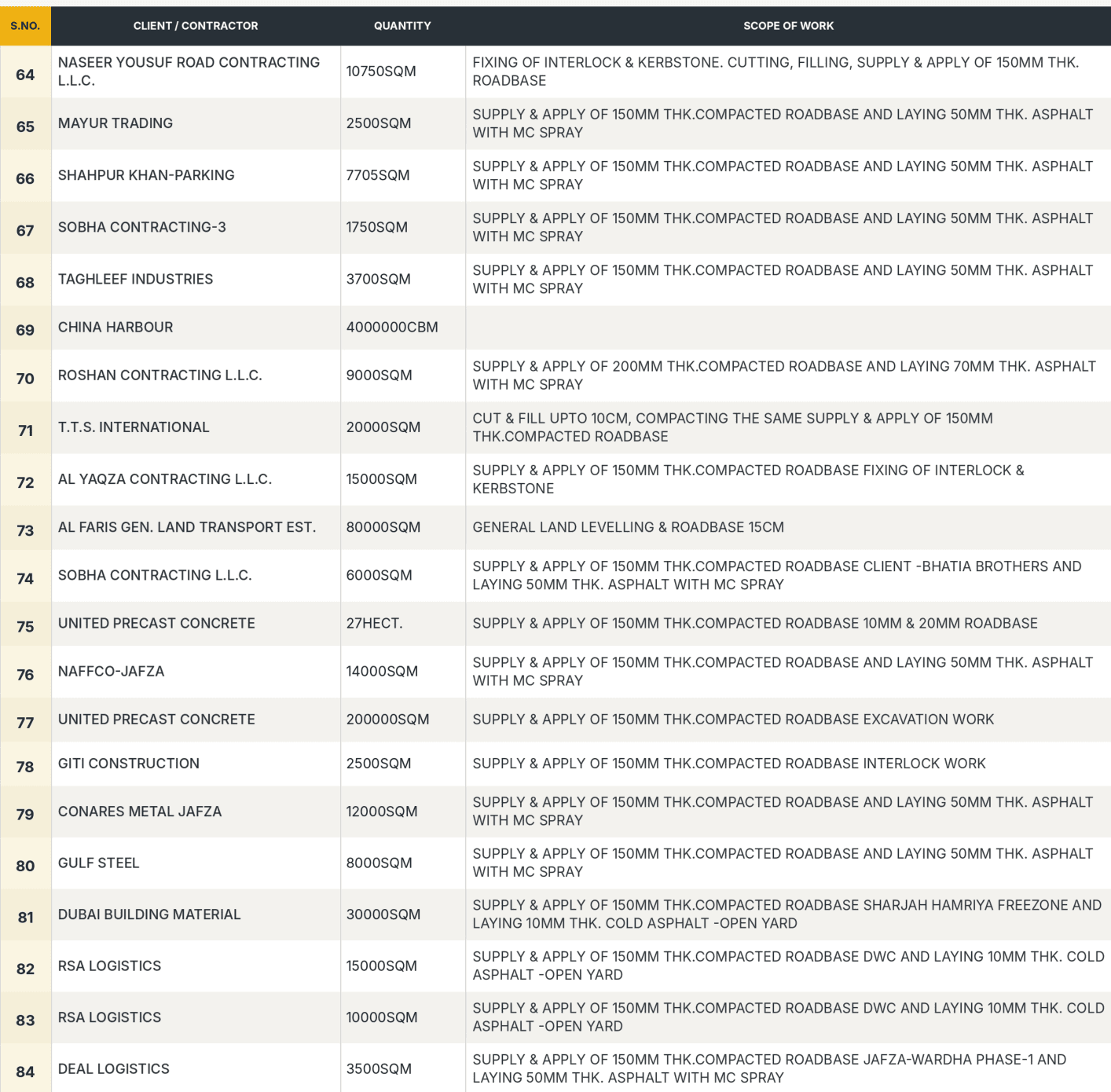Click ROSHAN CONTRACTING L.L.C. client name

click(159, 375)
